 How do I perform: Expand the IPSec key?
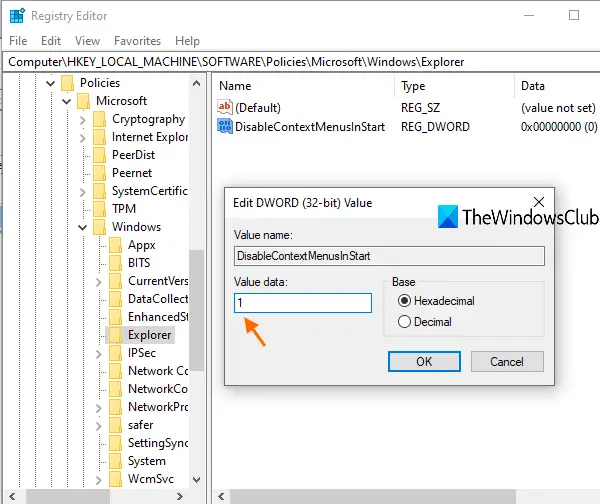[x=99, y=354]
